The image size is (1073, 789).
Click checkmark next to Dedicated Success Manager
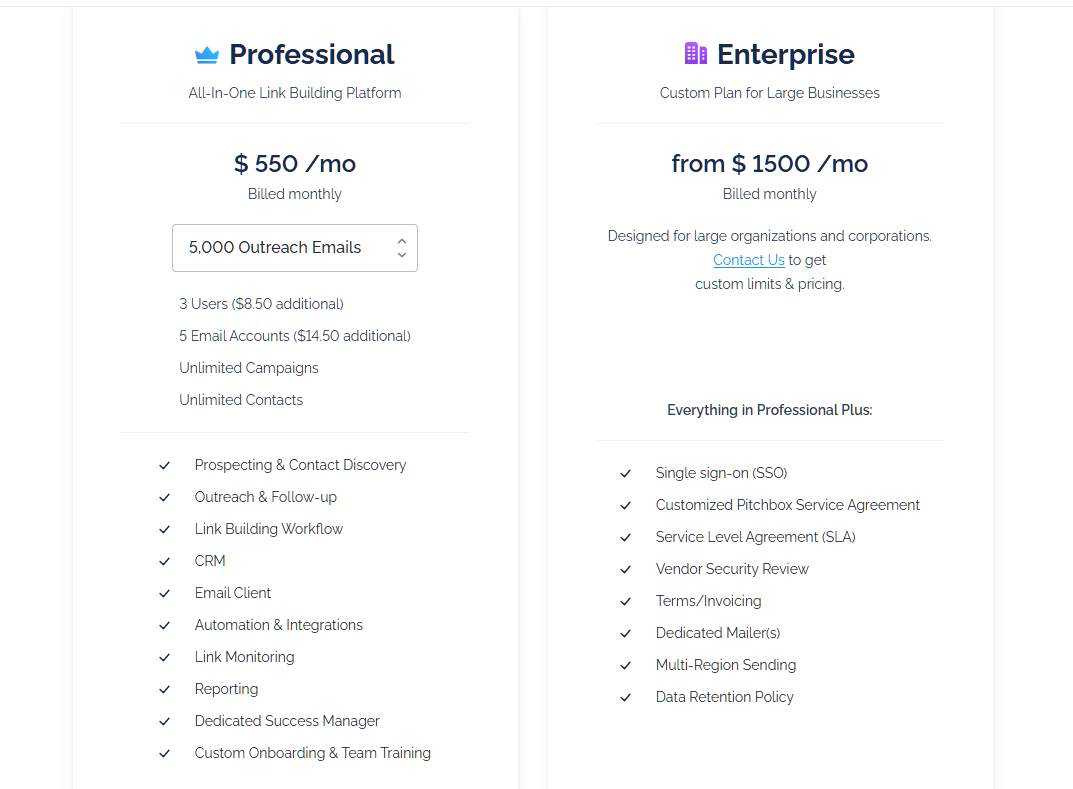coord(164,721)
